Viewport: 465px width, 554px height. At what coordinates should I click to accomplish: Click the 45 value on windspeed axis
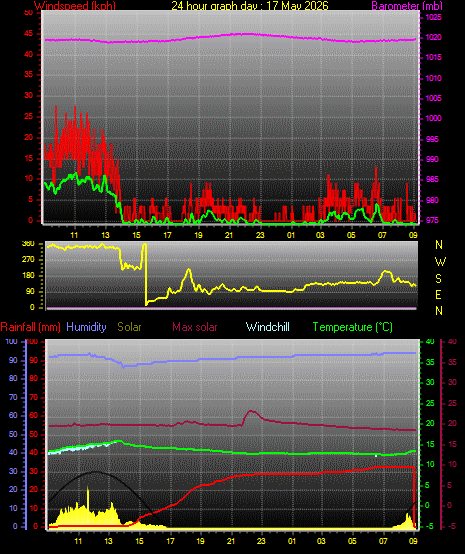click(29, 34)
